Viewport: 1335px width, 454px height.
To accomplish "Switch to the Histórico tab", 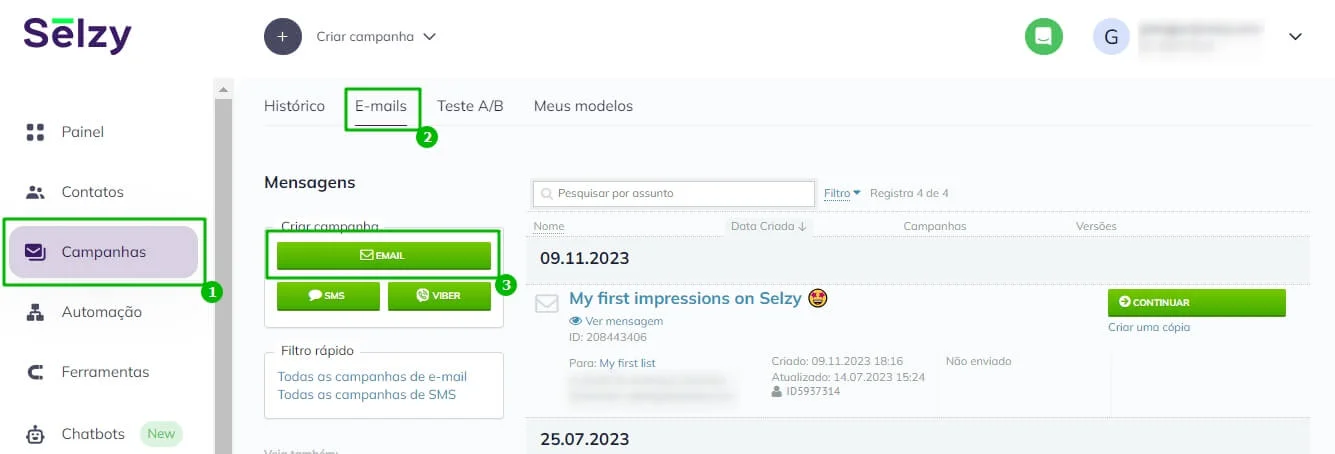I will (294, 106).
